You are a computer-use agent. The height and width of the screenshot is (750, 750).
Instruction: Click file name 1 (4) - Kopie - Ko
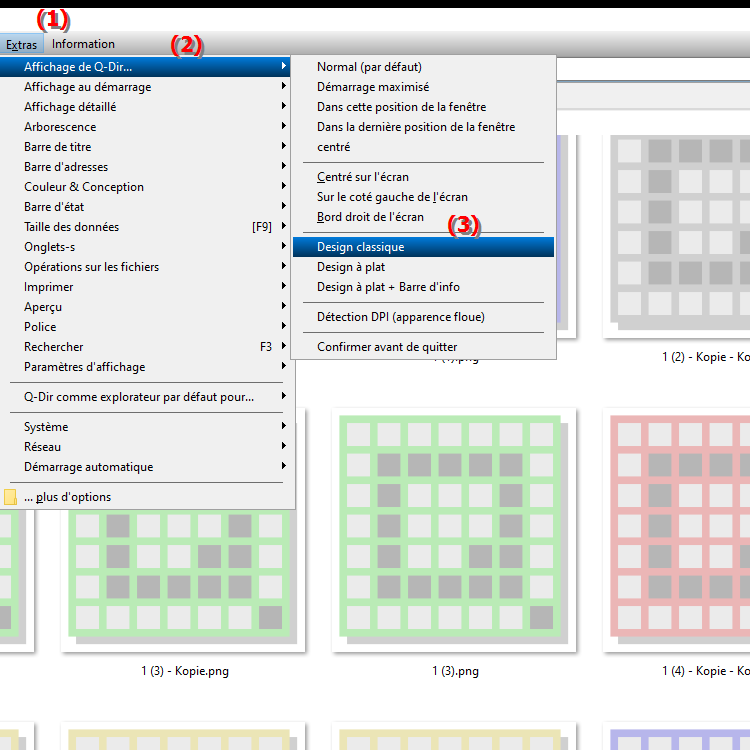tap(706, 671)
